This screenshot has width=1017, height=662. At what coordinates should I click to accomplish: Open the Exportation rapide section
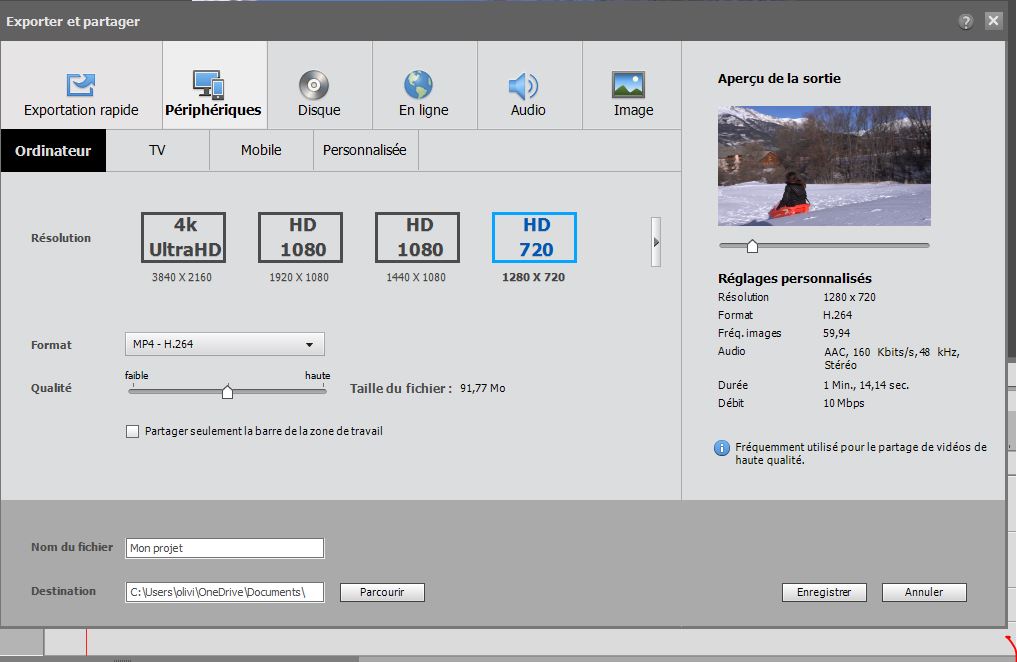tap(81, 86)
